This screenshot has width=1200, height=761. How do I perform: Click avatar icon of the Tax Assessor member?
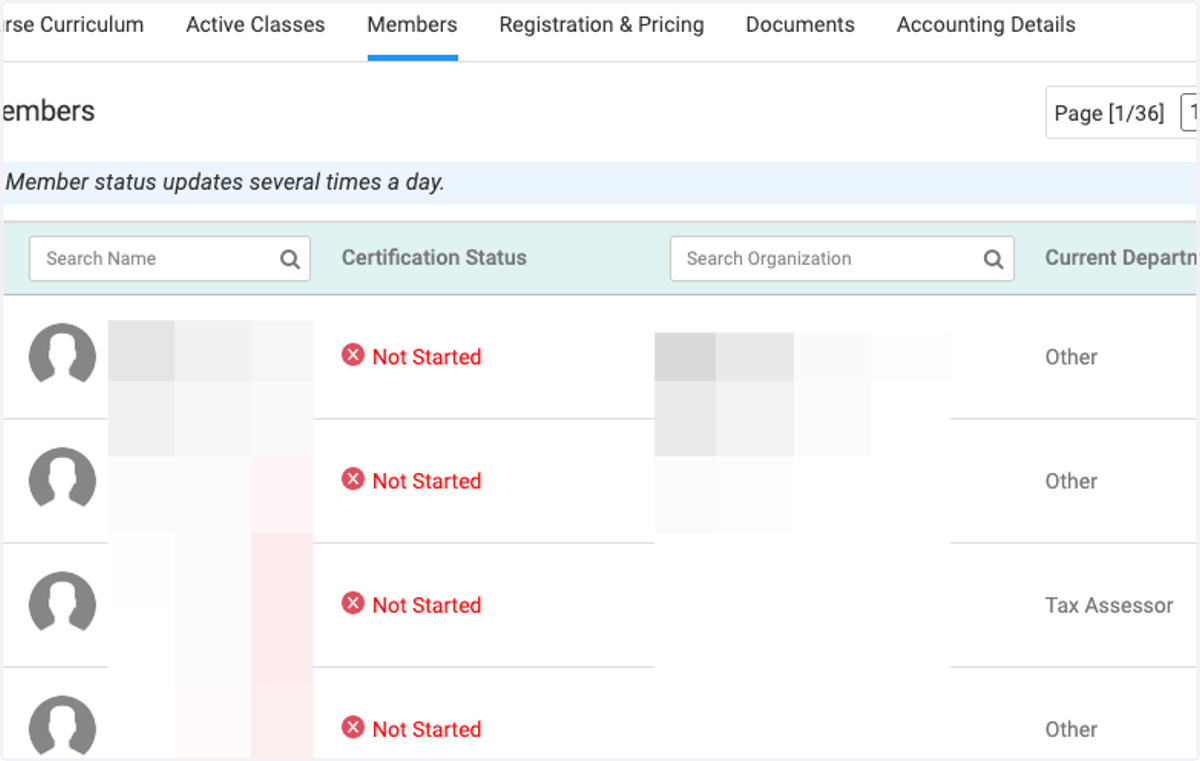click(62, 604)
